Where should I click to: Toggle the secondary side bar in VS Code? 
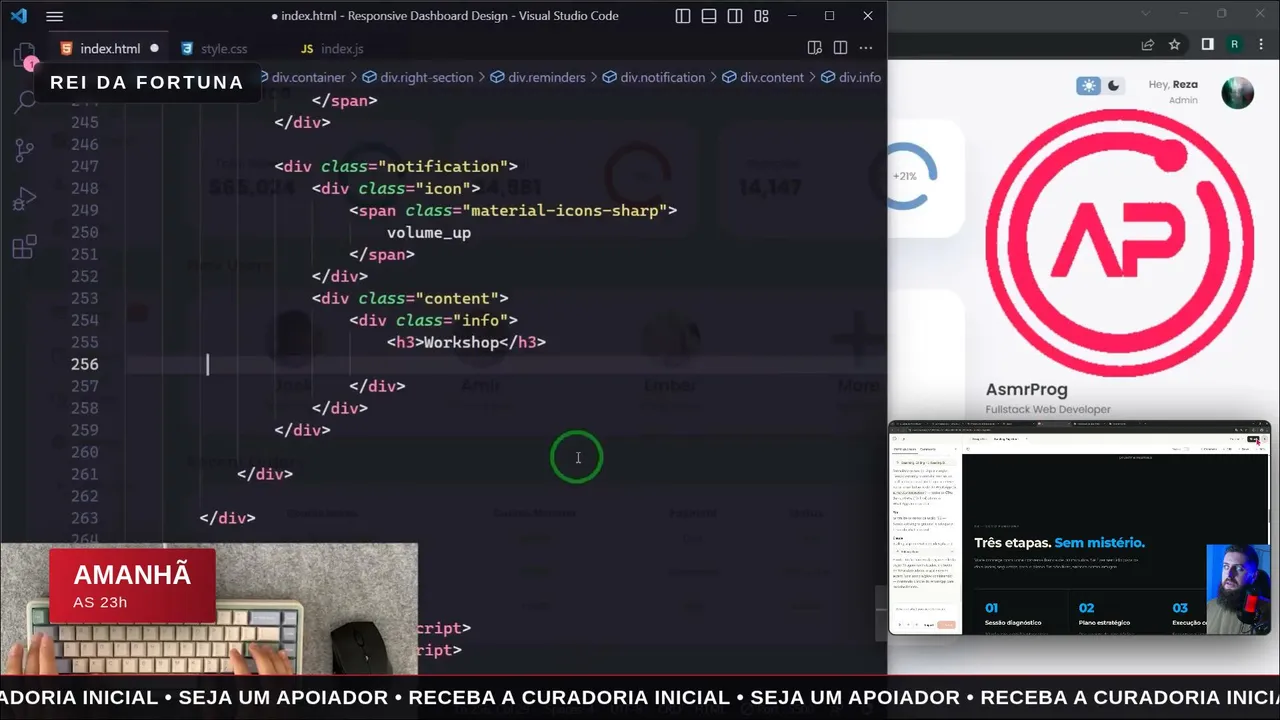click(735, 16)
